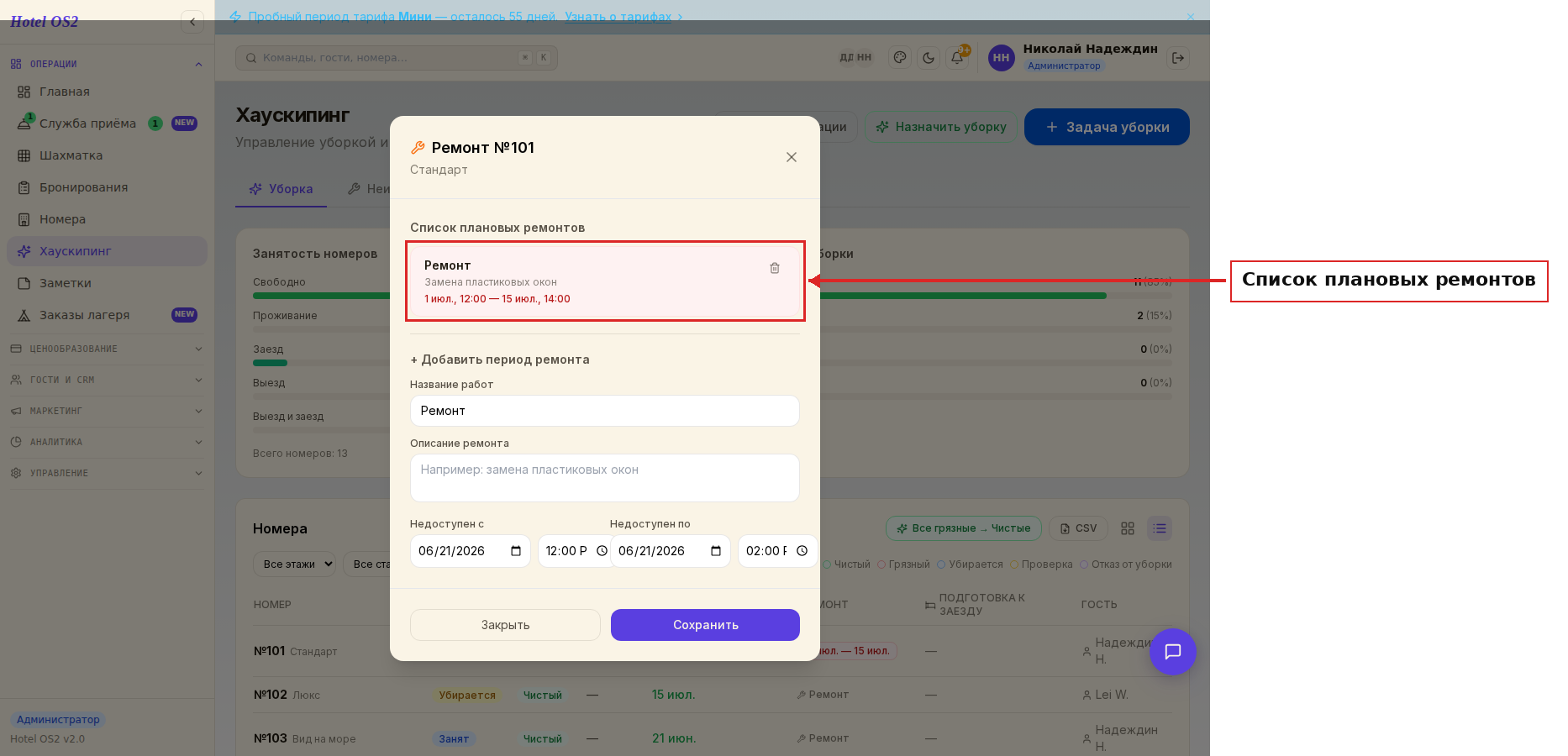Switch to list view of rooms

1160,528
